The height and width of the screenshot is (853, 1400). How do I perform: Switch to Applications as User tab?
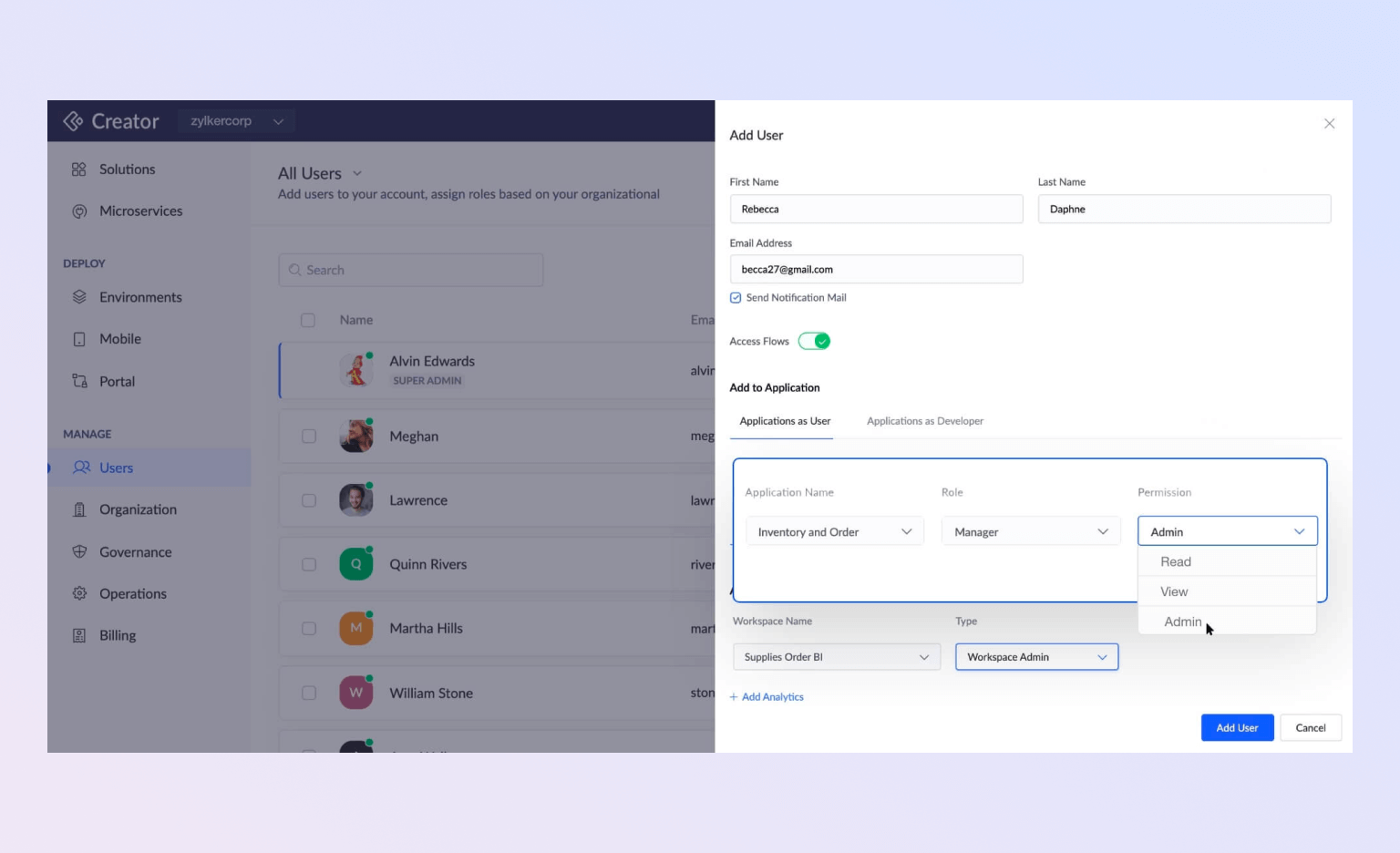(x=785, y=421)
